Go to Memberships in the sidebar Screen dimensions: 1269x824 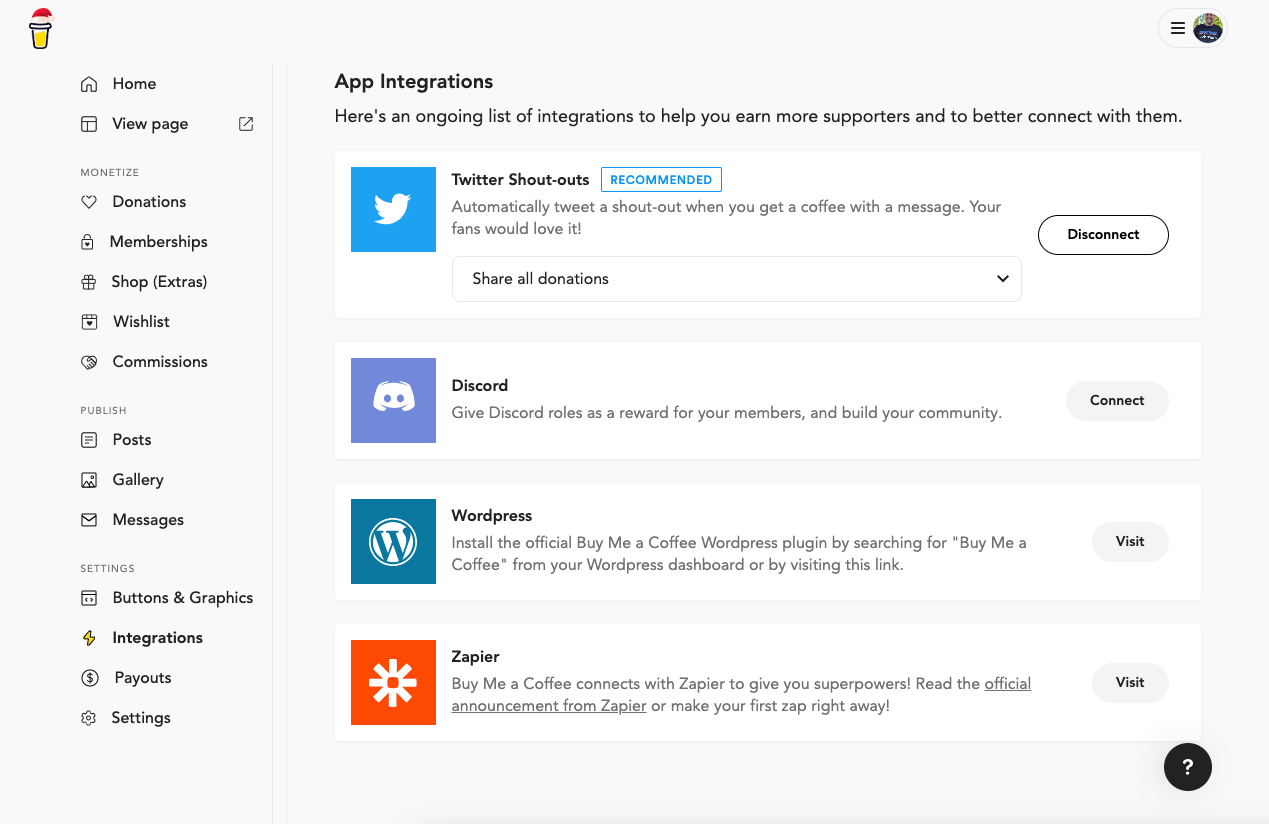coord(158,242)
